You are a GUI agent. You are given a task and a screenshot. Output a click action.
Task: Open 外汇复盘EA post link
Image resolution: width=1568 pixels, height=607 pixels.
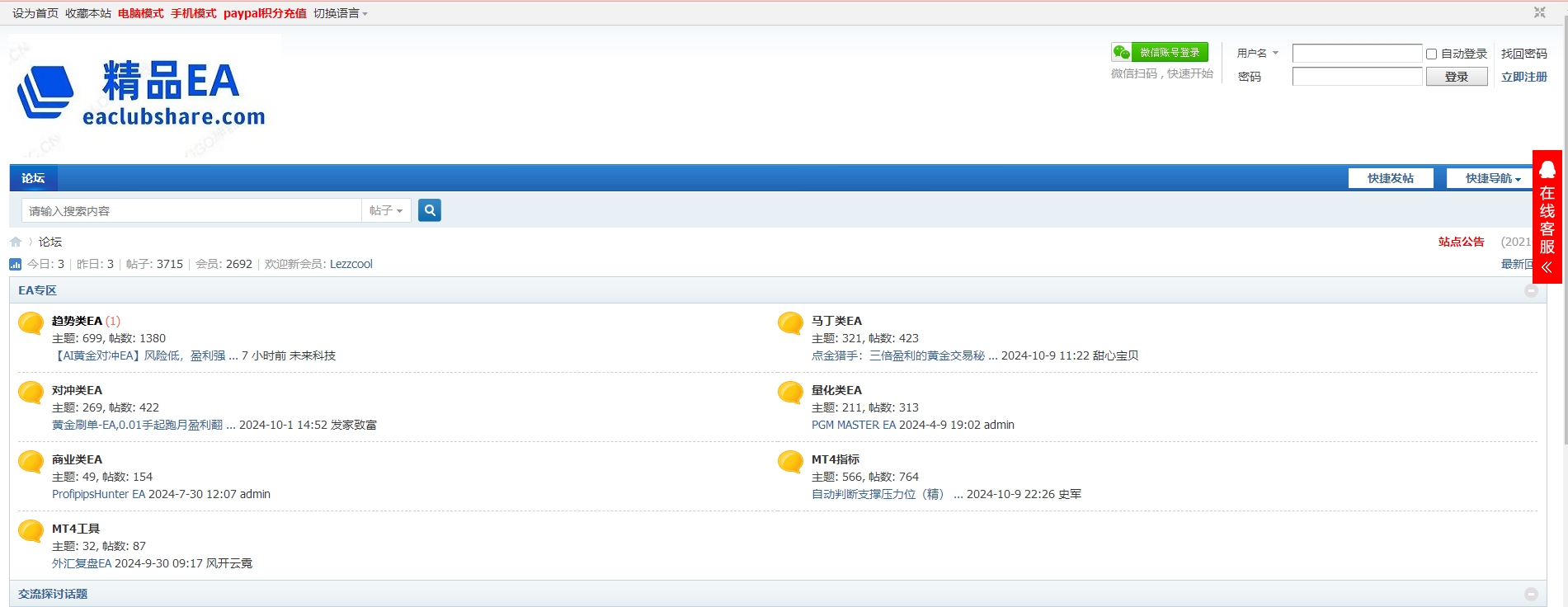click(82, 563)
